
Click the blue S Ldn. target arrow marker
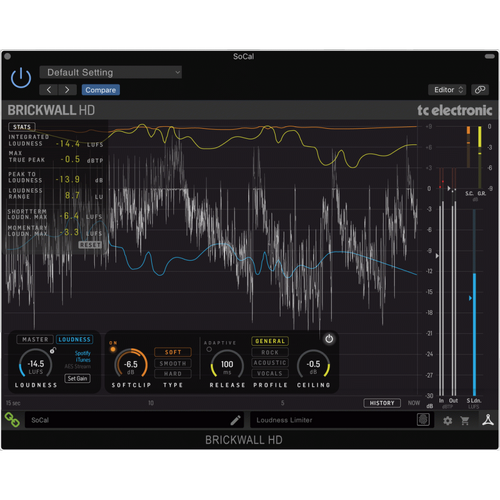click(x=470, y=298)
